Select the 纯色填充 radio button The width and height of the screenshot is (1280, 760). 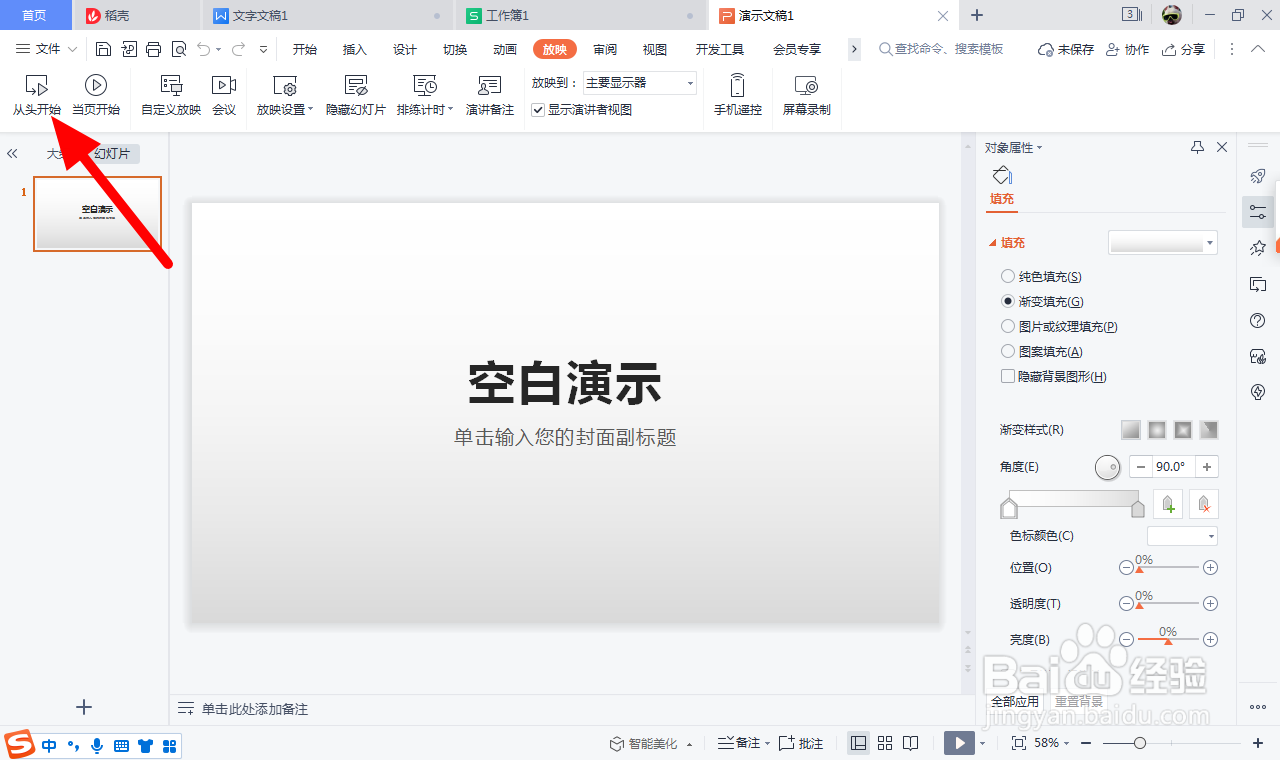1007,276
